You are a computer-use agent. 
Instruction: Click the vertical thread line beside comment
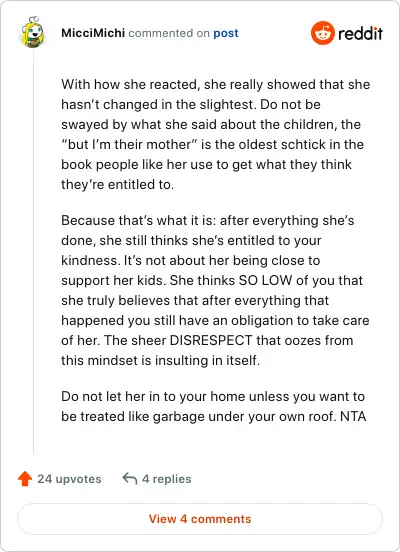[x=33, y=253]
